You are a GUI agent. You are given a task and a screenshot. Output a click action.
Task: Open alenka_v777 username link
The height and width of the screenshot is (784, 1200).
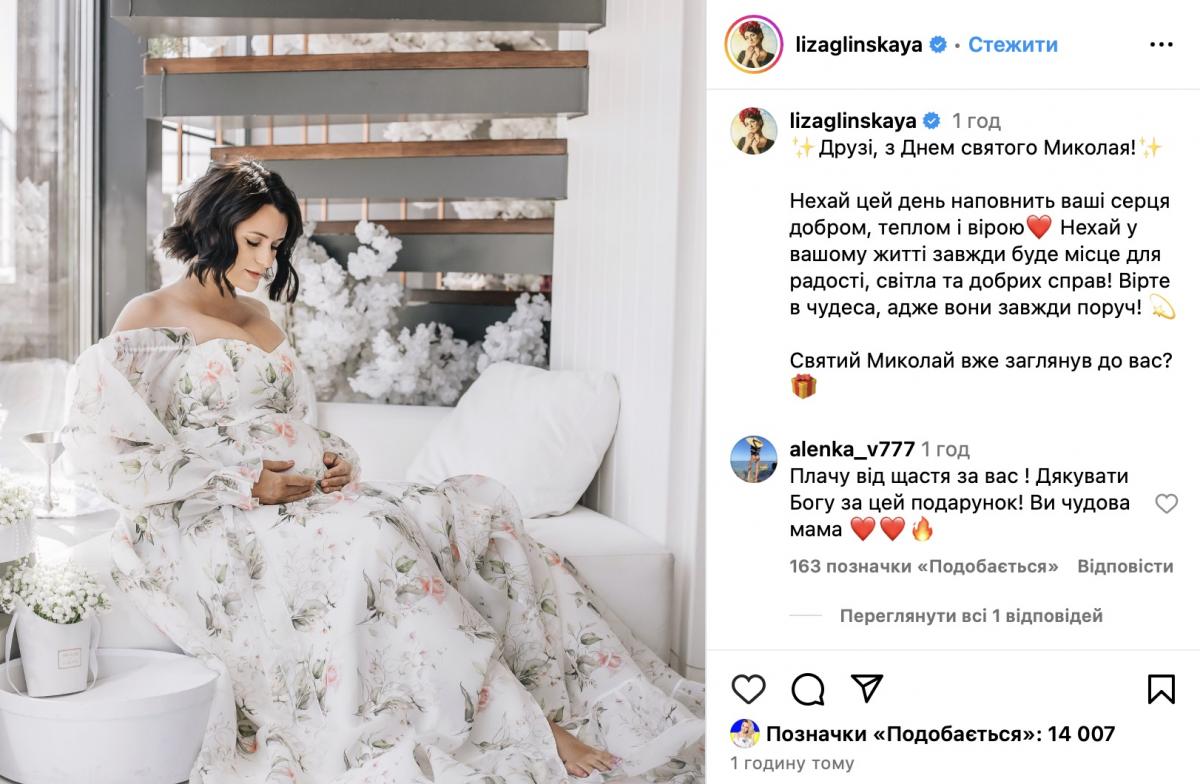[x=850, y=449]
